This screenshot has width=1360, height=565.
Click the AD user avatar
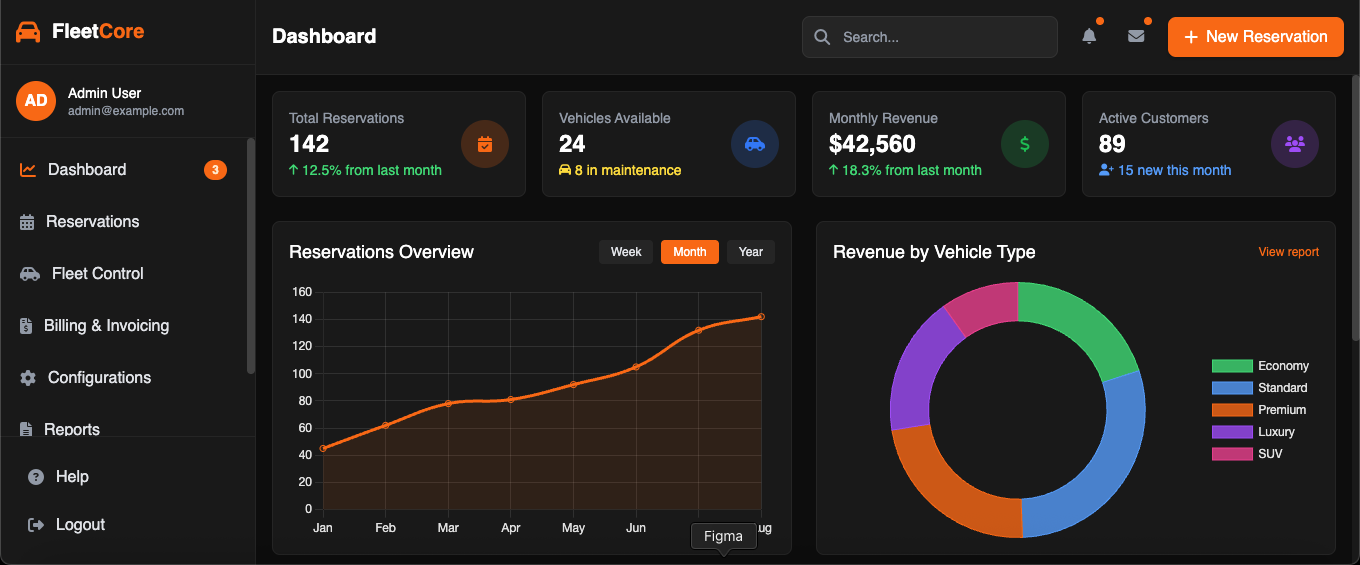pos(36,101)
